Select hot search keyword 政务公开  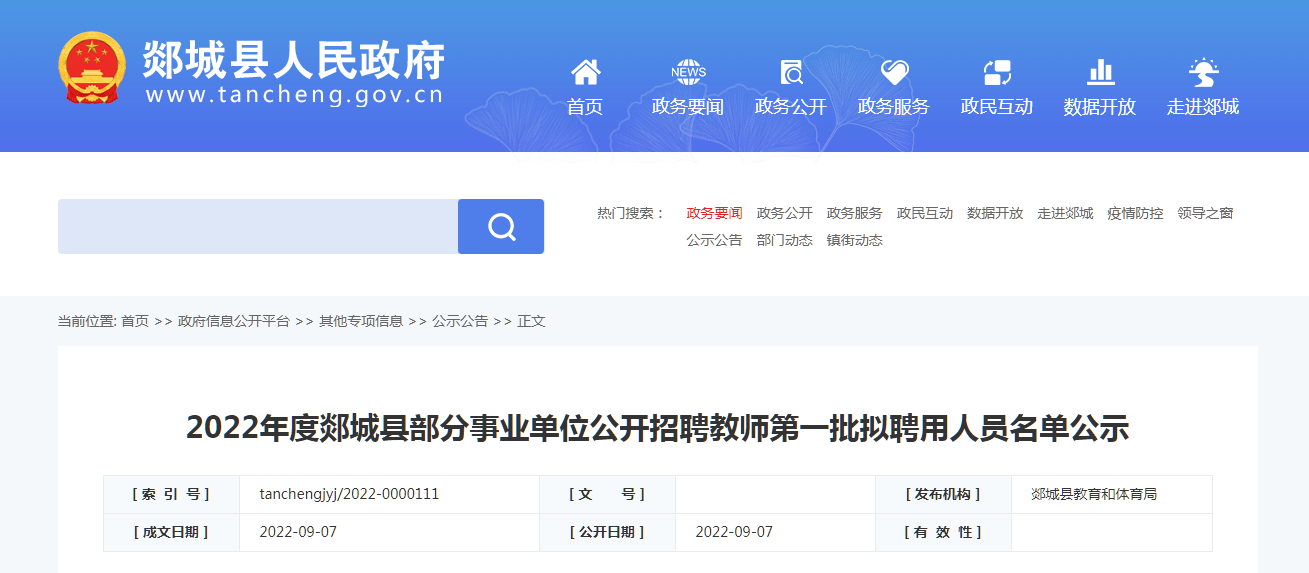(x=785, y=213)
